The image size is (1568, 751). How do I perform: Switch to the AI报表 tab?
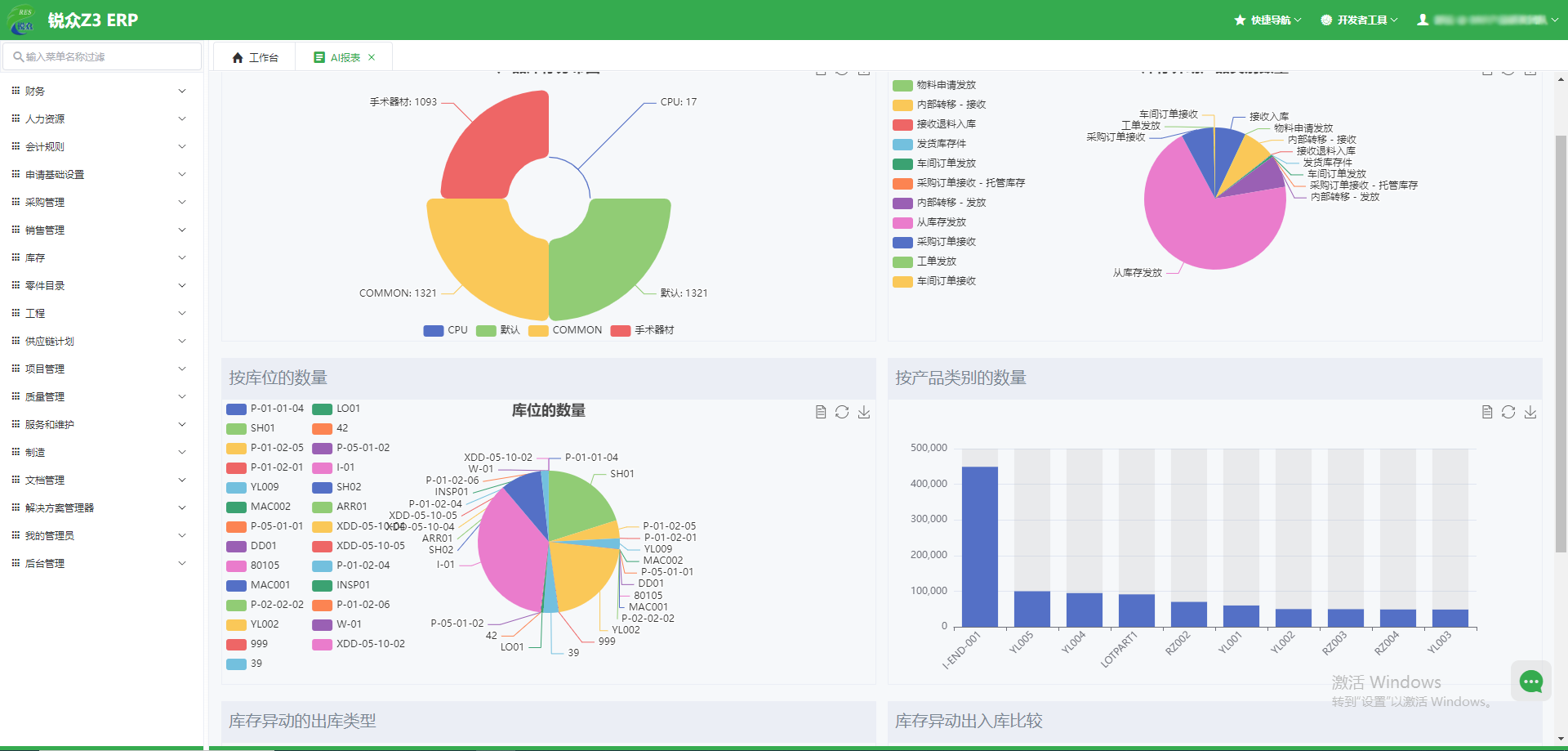345,57
